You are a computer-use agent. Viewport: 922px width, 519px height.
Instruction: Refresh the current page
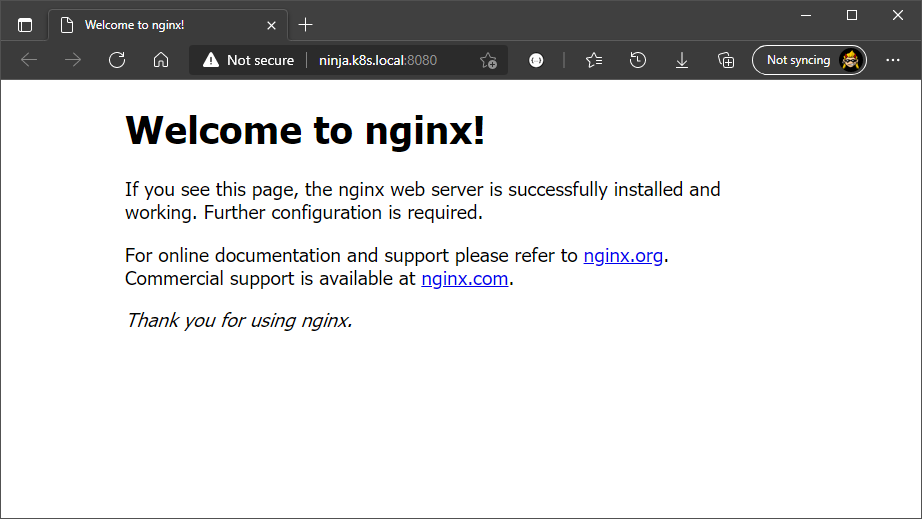click(117, 60)
